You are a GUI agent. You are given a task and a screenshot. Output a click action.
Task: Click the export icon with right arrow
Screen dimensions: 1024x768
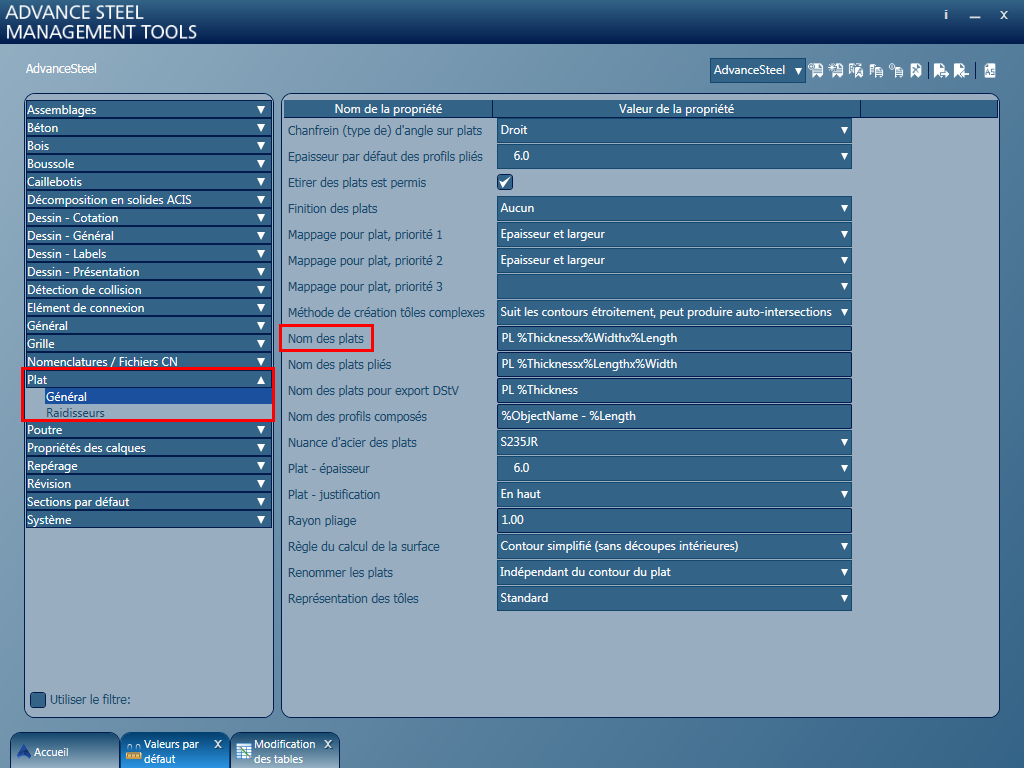click(941, 70)
